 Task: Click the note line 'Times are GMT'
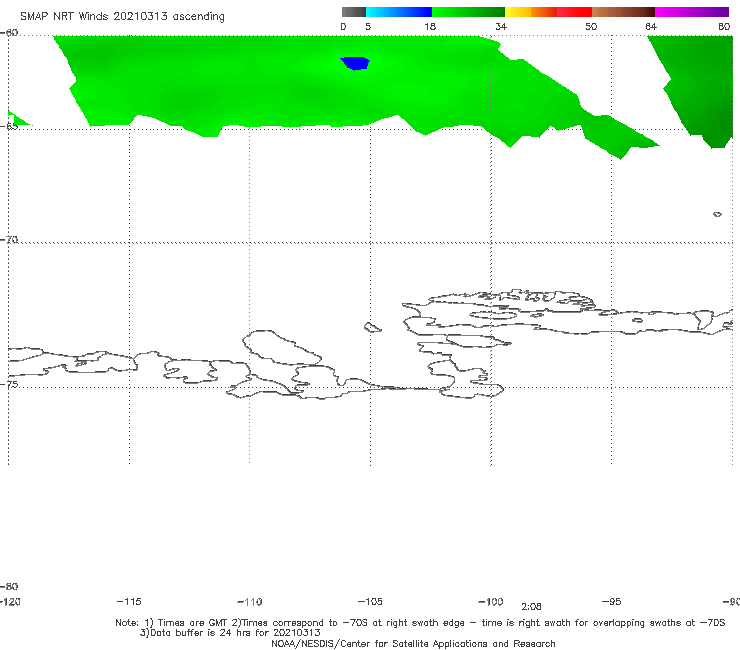click(193, 623)
